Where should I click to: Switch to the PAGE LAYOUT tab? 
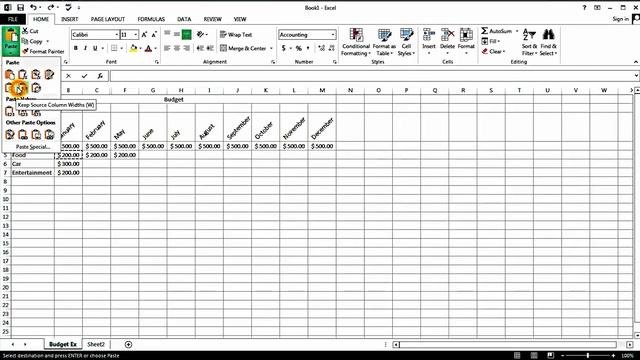108,19
